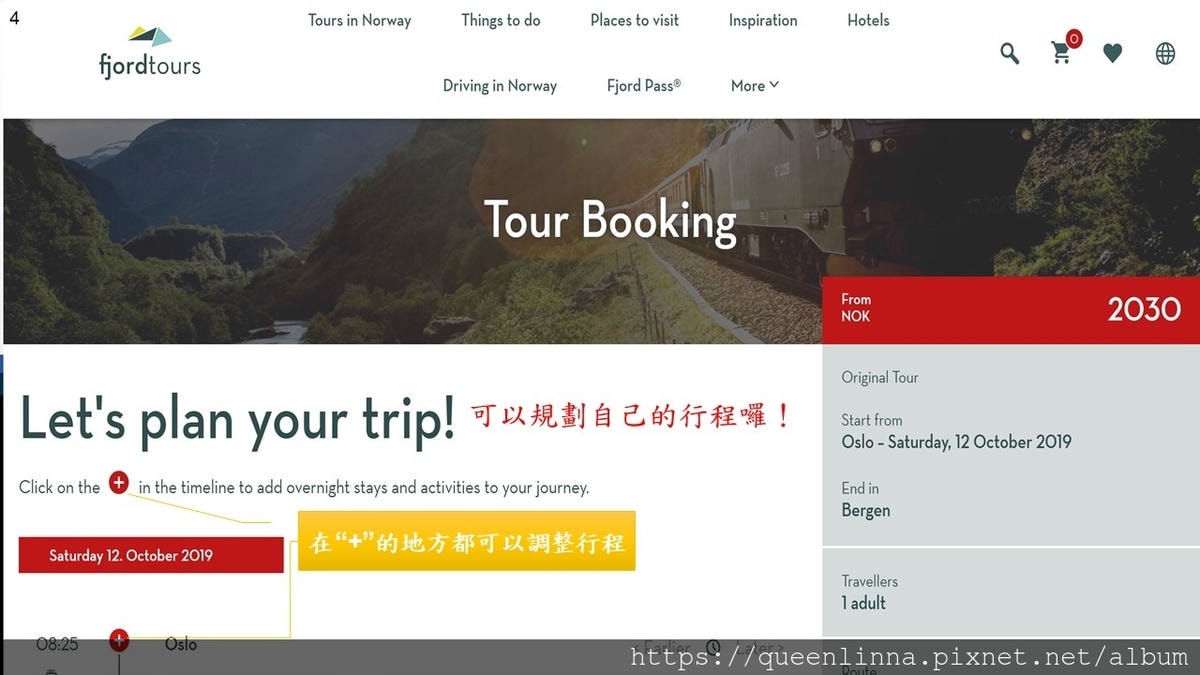Click the clock icon next to Earlier

[x=713, y=648]
